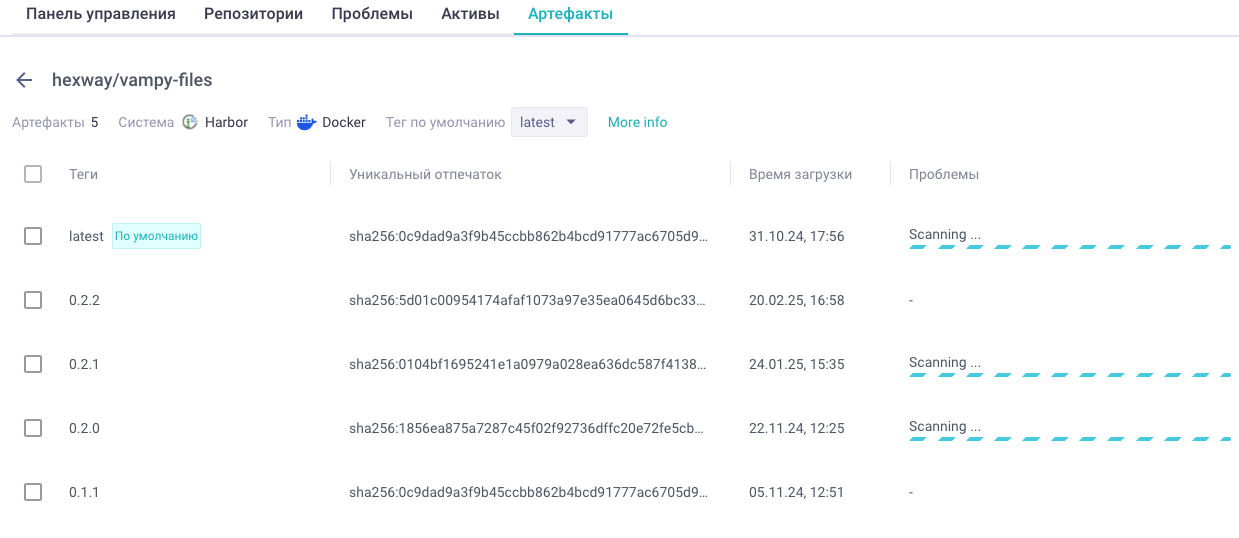Open the Активы tab

[x=470, y=14]
